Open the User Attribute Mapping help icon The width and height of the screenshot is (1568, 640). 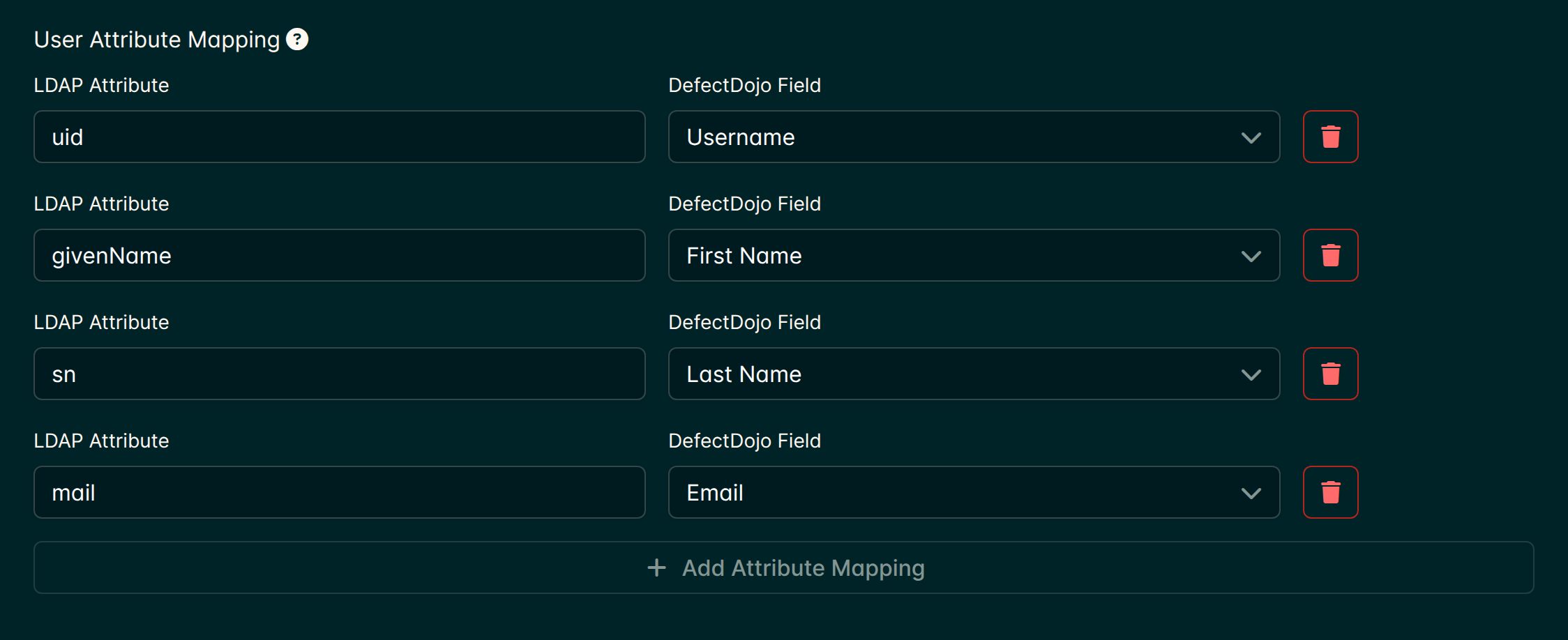(297, 39)
